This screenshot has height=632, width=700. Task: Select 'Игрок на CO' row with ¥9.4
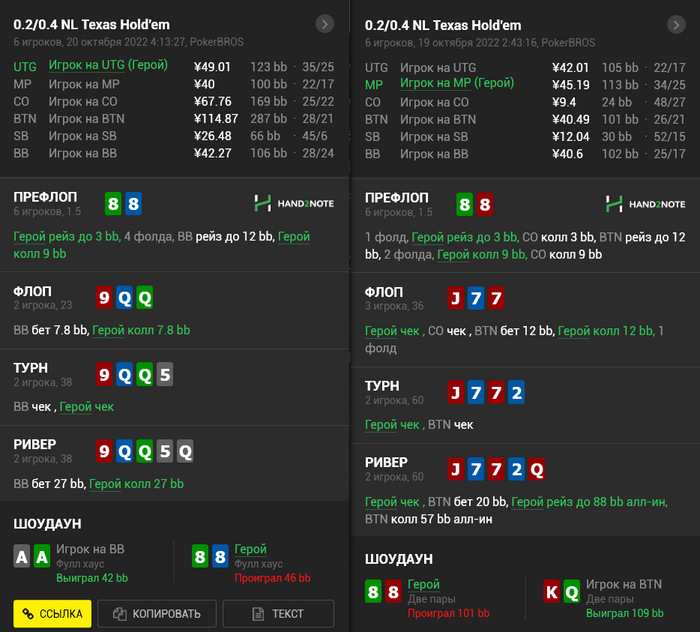click(525, 102)
